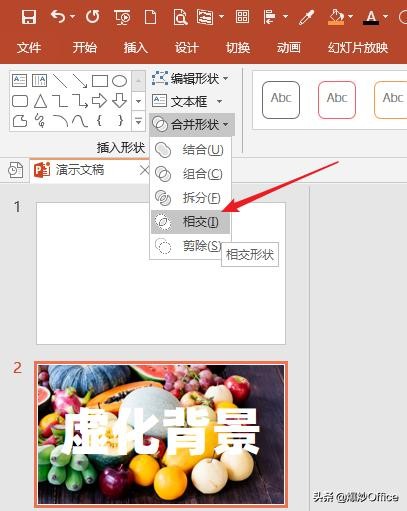Select the curve shape tool
This screenshot has height=511, width=407.
point(80,121)
